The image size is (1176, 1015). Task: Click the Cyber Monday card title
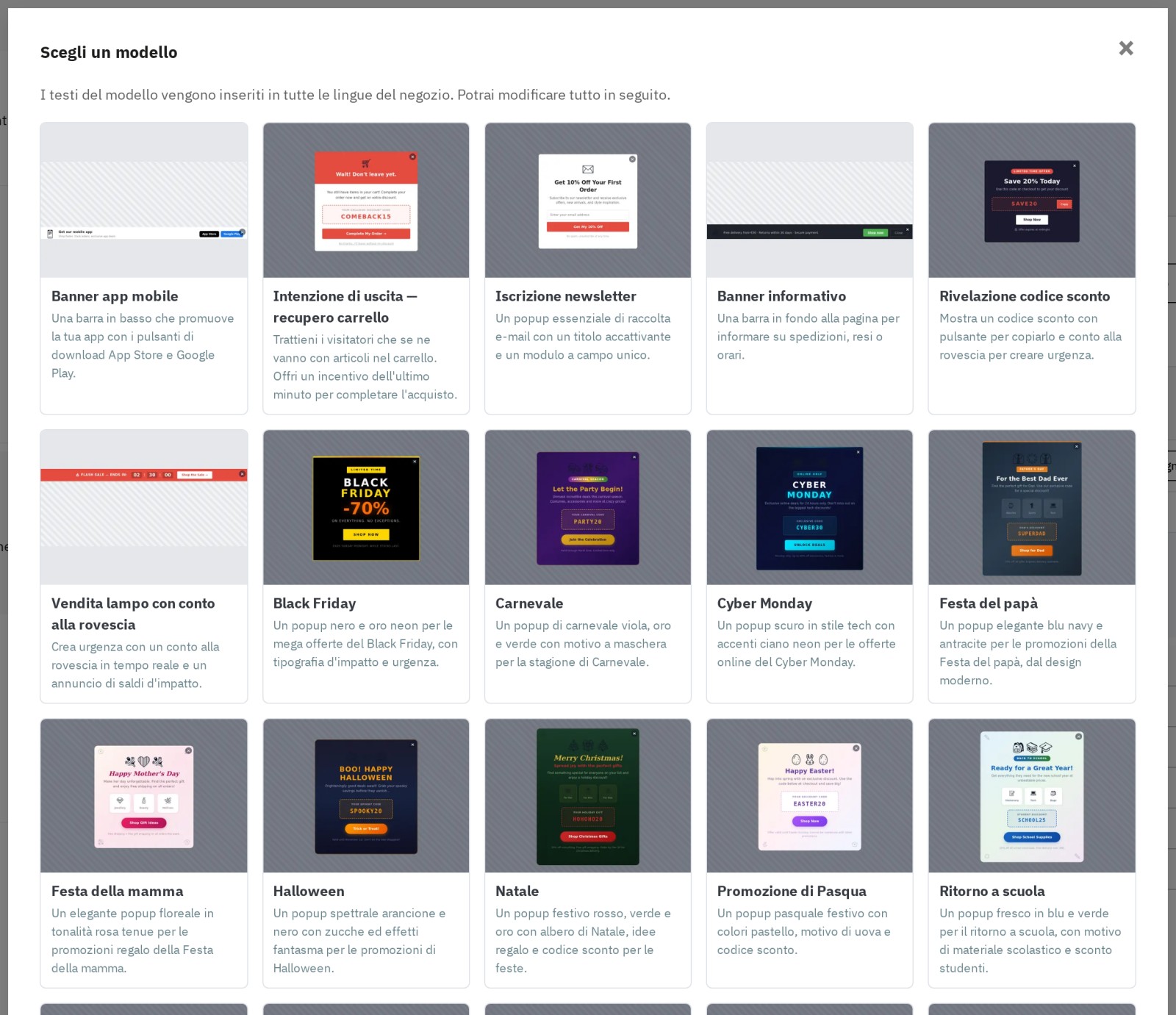(x=764, y=603)
